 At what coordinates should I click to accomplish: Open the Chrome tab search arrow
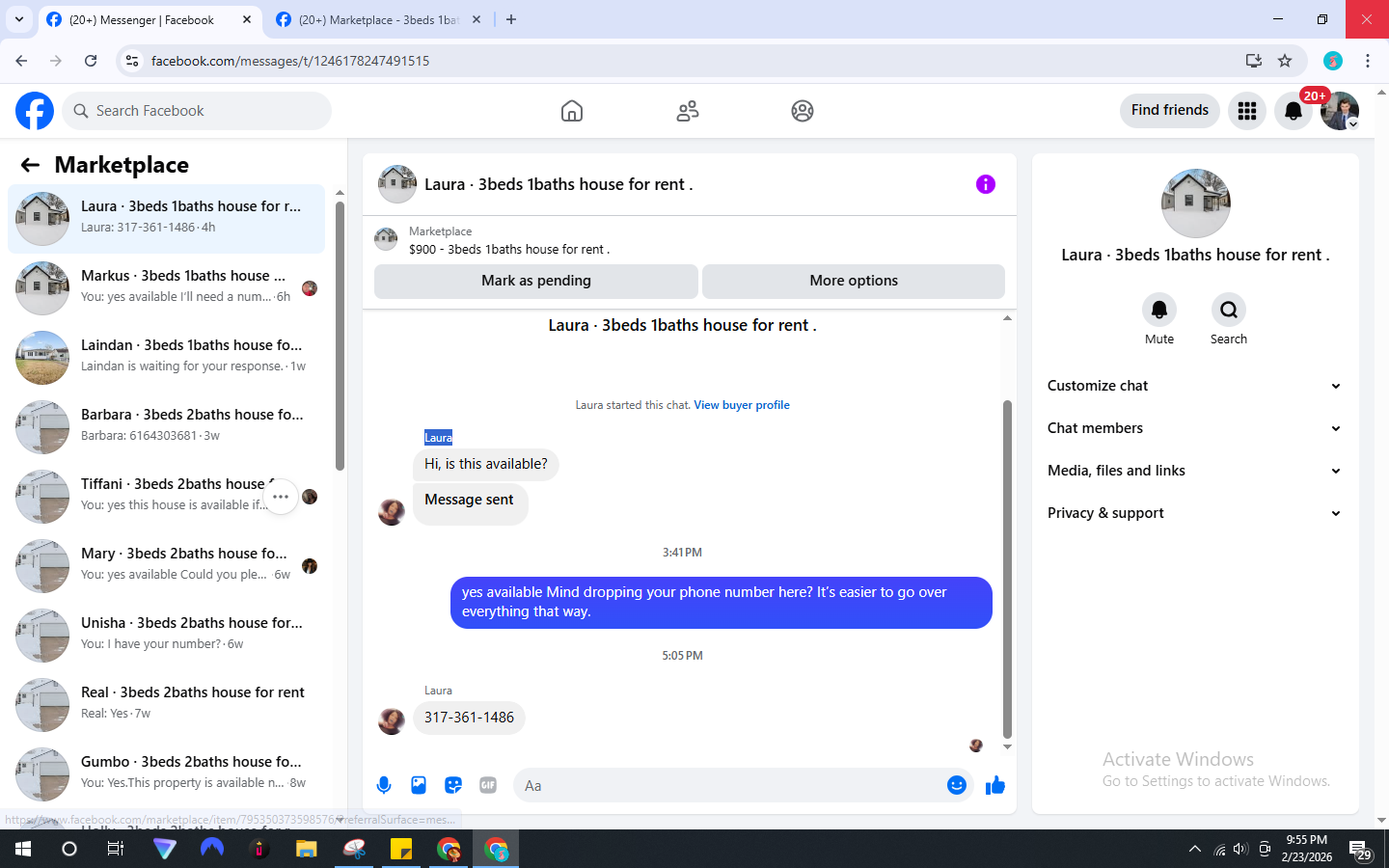click(x=18, y=19)
